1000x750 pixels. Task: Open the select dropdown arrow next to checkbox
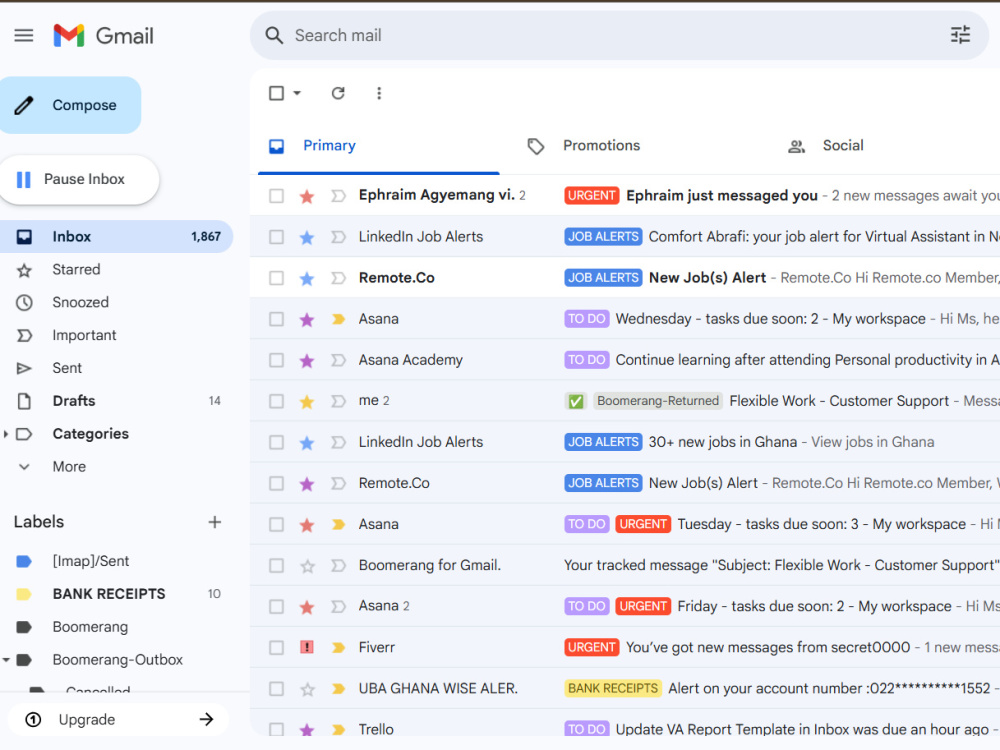[297, 93]
